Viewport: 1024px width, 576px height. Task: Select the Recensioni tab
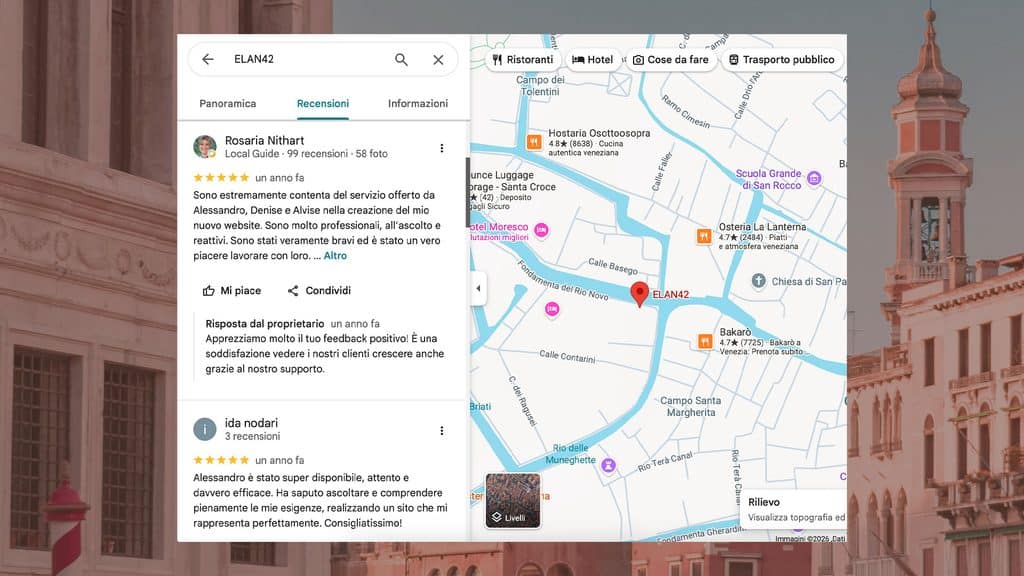[x=323, y=103]
